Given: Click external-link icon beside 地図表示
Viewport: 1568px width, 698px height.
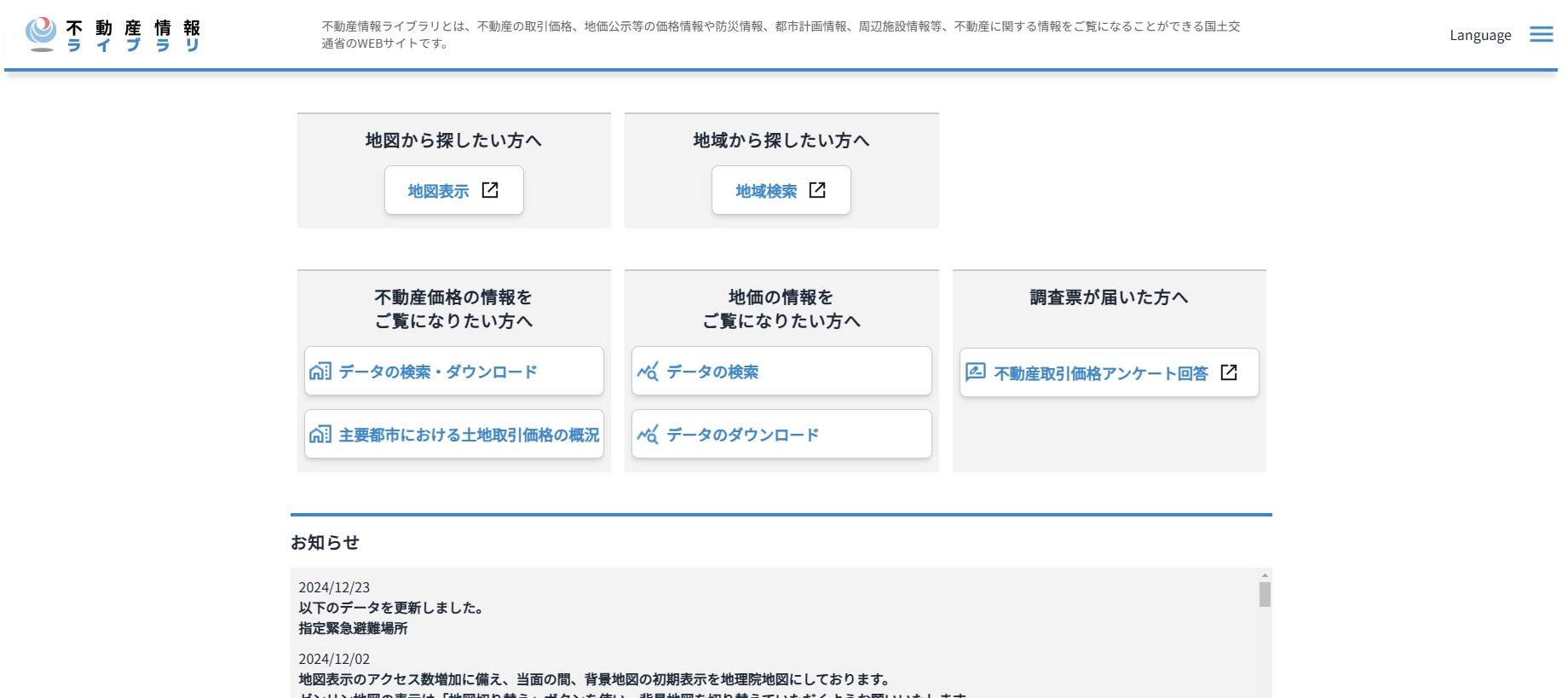Looking at the screenshot, I should click(x=490, y=190).
